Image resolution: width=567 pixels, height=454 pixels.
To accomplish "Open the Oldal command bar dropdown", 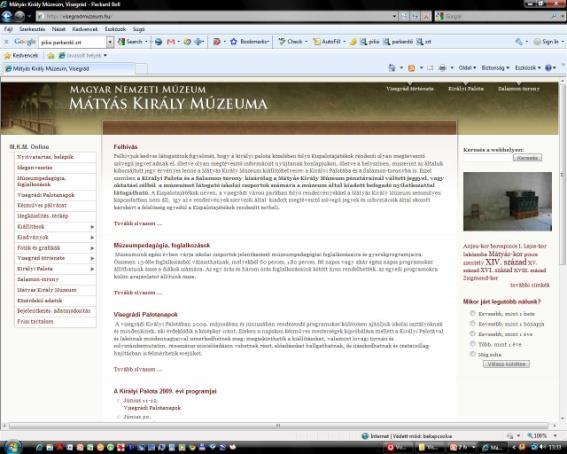I will (467, 68).
